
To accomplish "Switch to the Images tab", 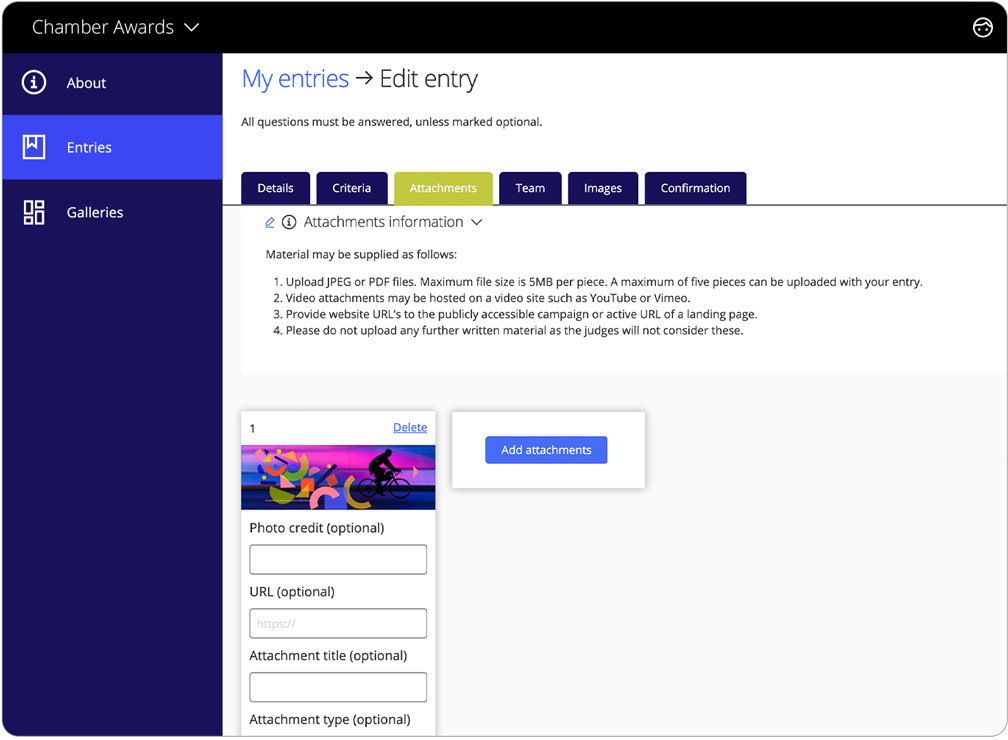I will pos(602,188).
